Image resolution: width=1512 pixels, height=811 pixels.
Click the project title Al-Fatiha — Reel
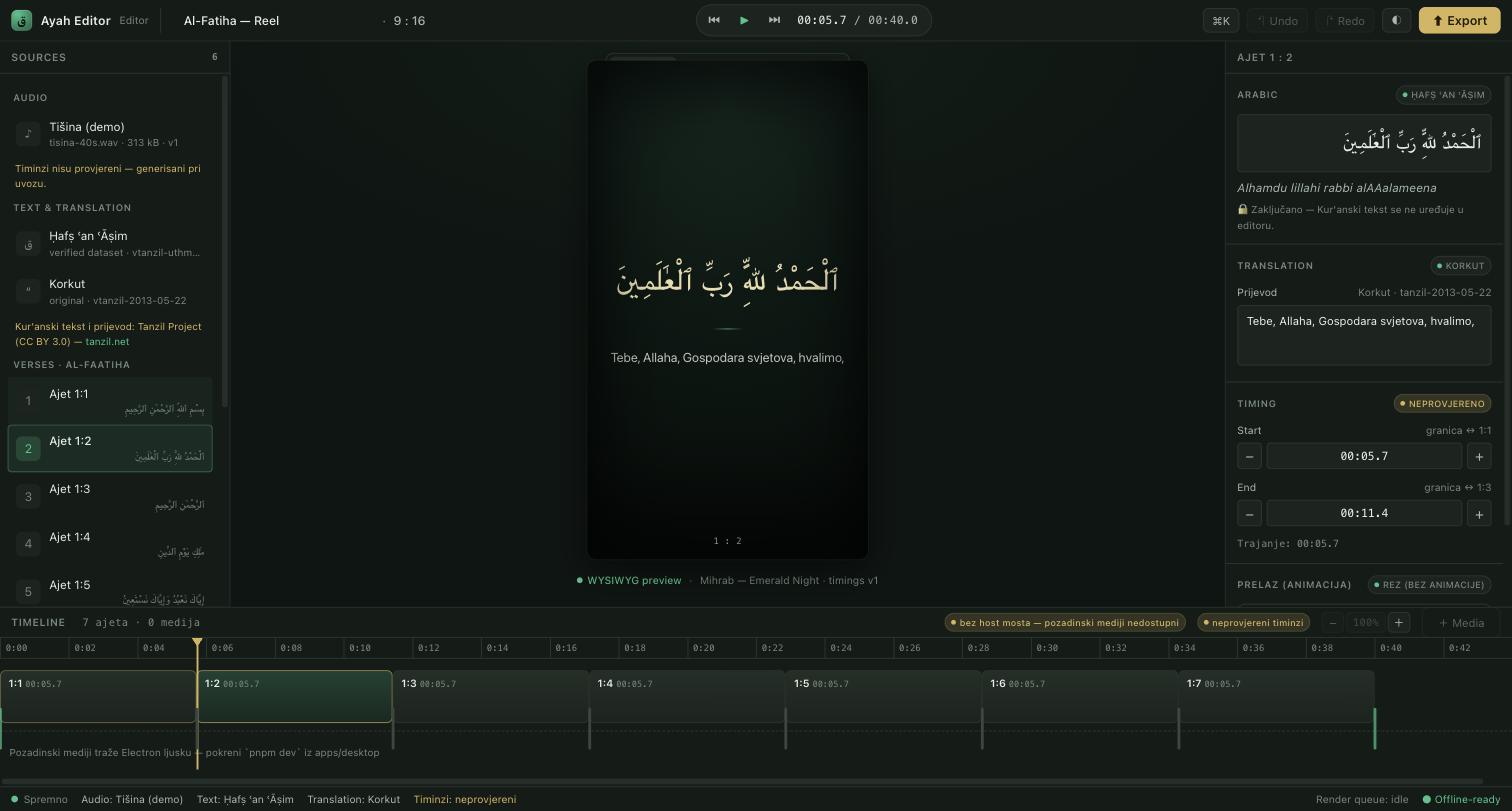[x=231, y=20]
